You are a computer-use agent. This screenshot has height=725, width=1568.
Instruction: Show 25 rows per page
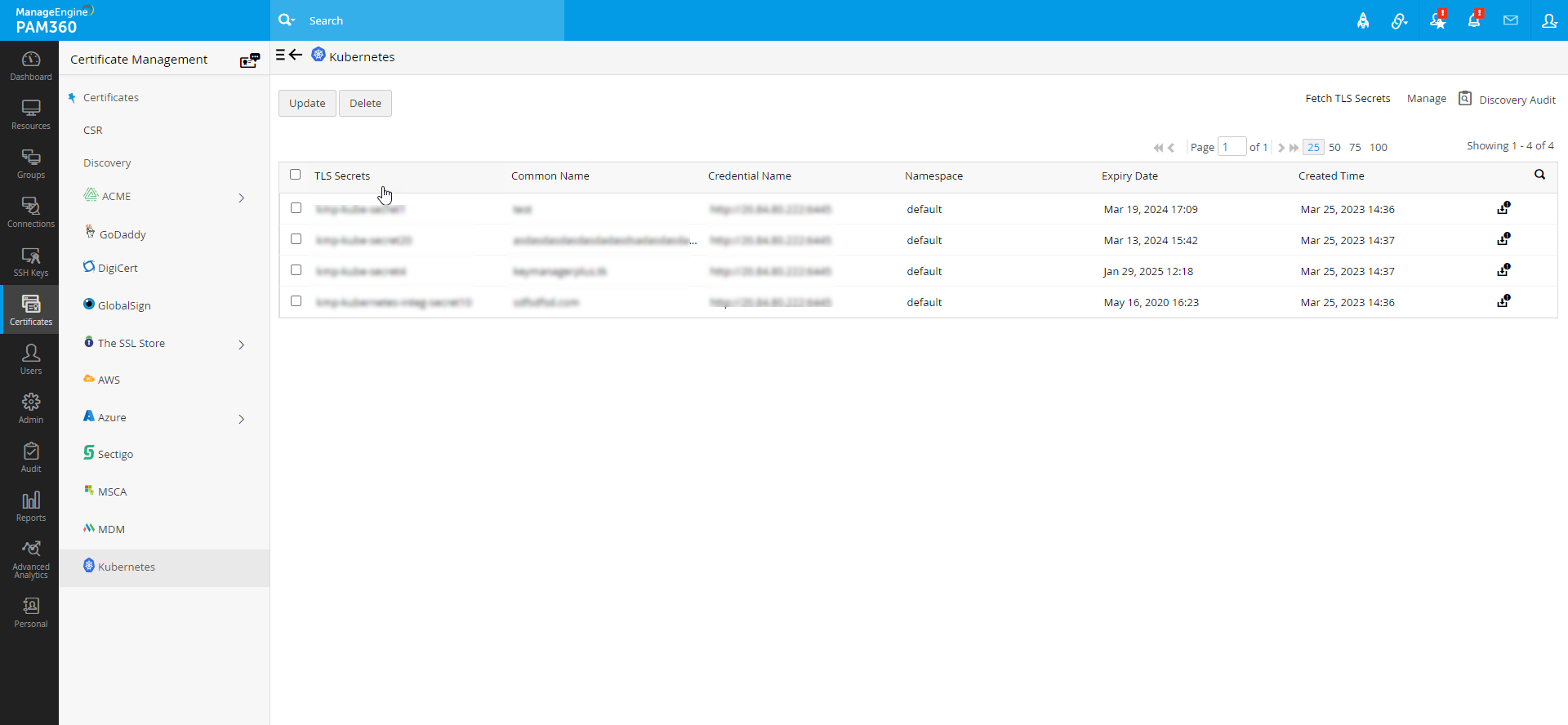tap(1313, 147)
